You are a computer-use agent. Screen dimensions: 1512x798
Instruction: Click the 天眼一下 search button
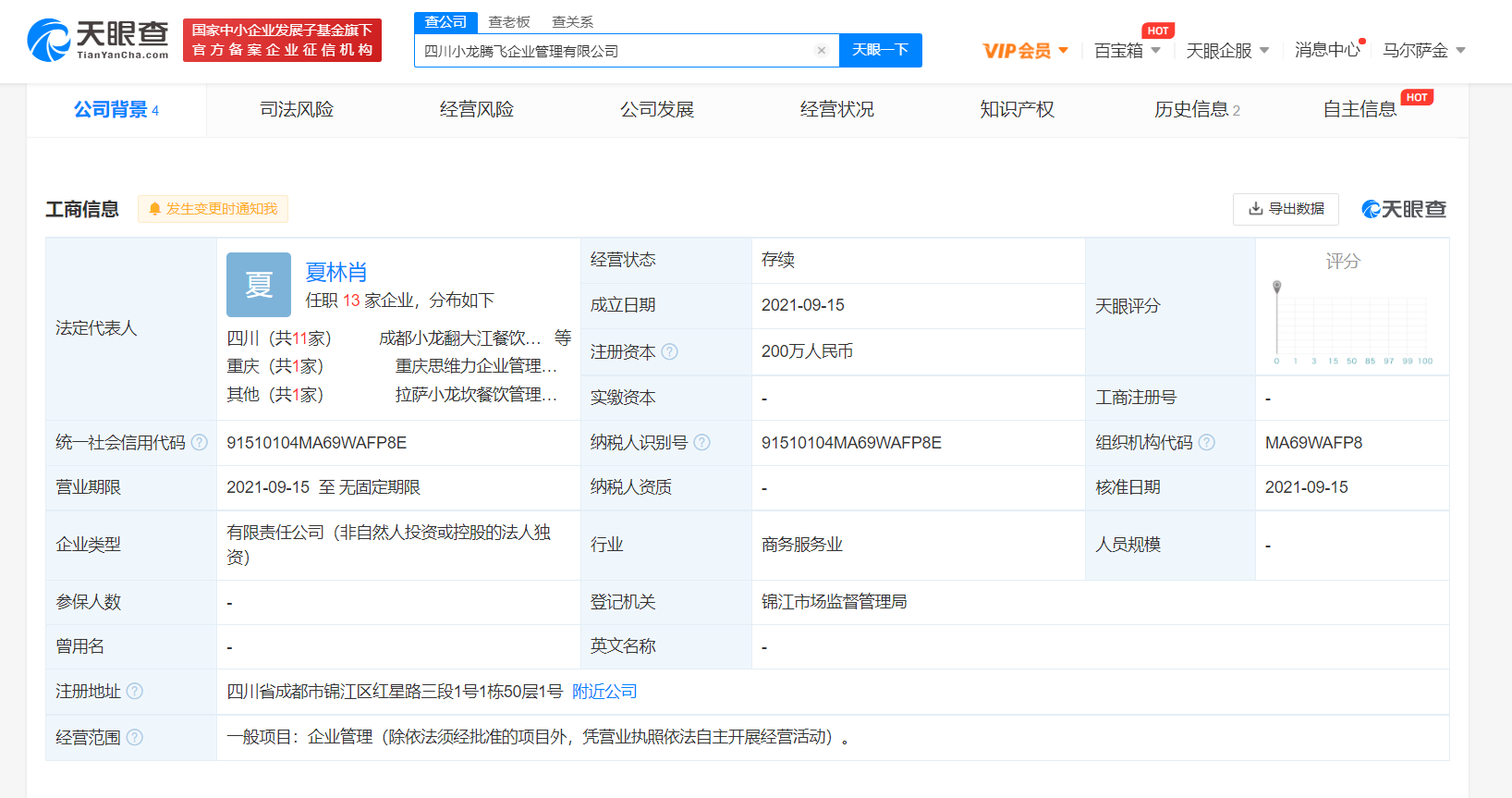coord(880,50)
